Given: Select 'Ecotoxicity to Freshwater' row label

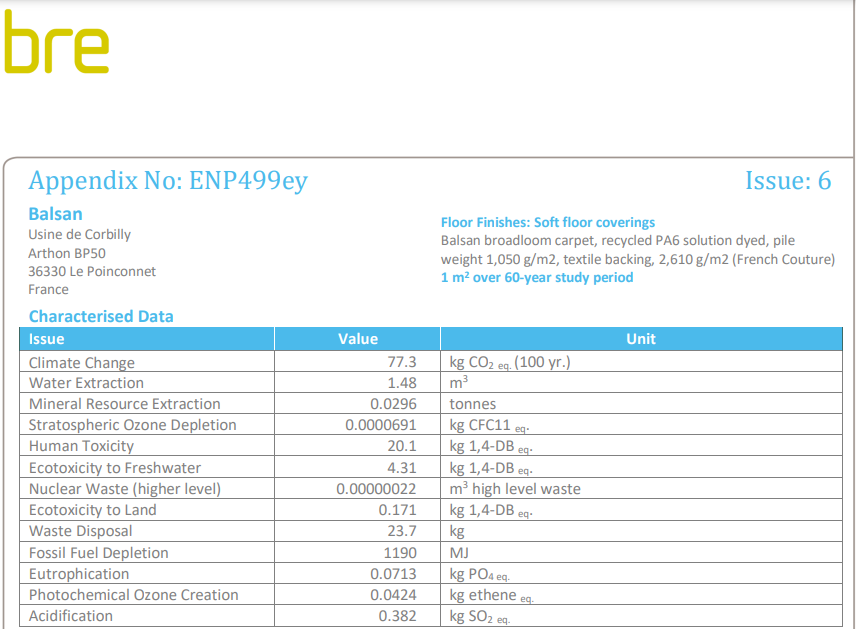Looking at the screenshot, I should [115, 468].
